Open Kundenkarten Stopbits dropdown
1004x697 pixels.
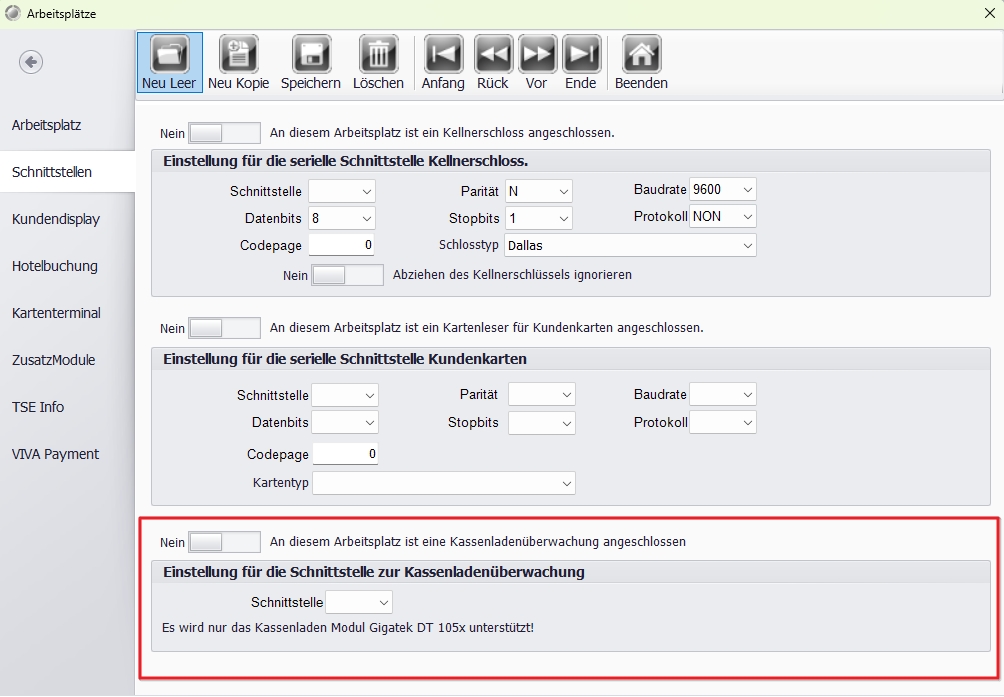click(542, 423)
